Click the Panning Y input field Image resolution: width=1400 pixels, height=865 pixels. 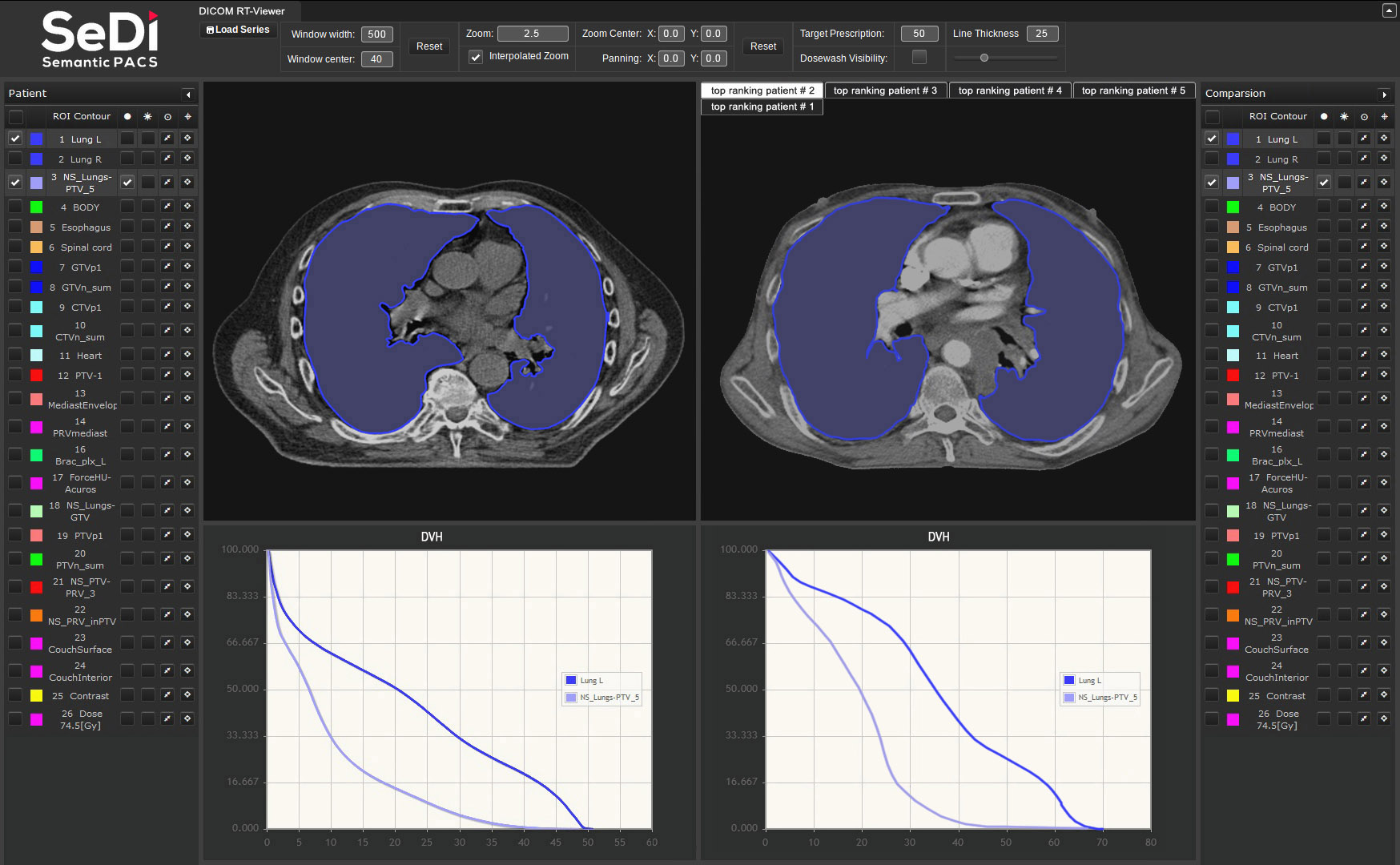(x=714, y=58)
